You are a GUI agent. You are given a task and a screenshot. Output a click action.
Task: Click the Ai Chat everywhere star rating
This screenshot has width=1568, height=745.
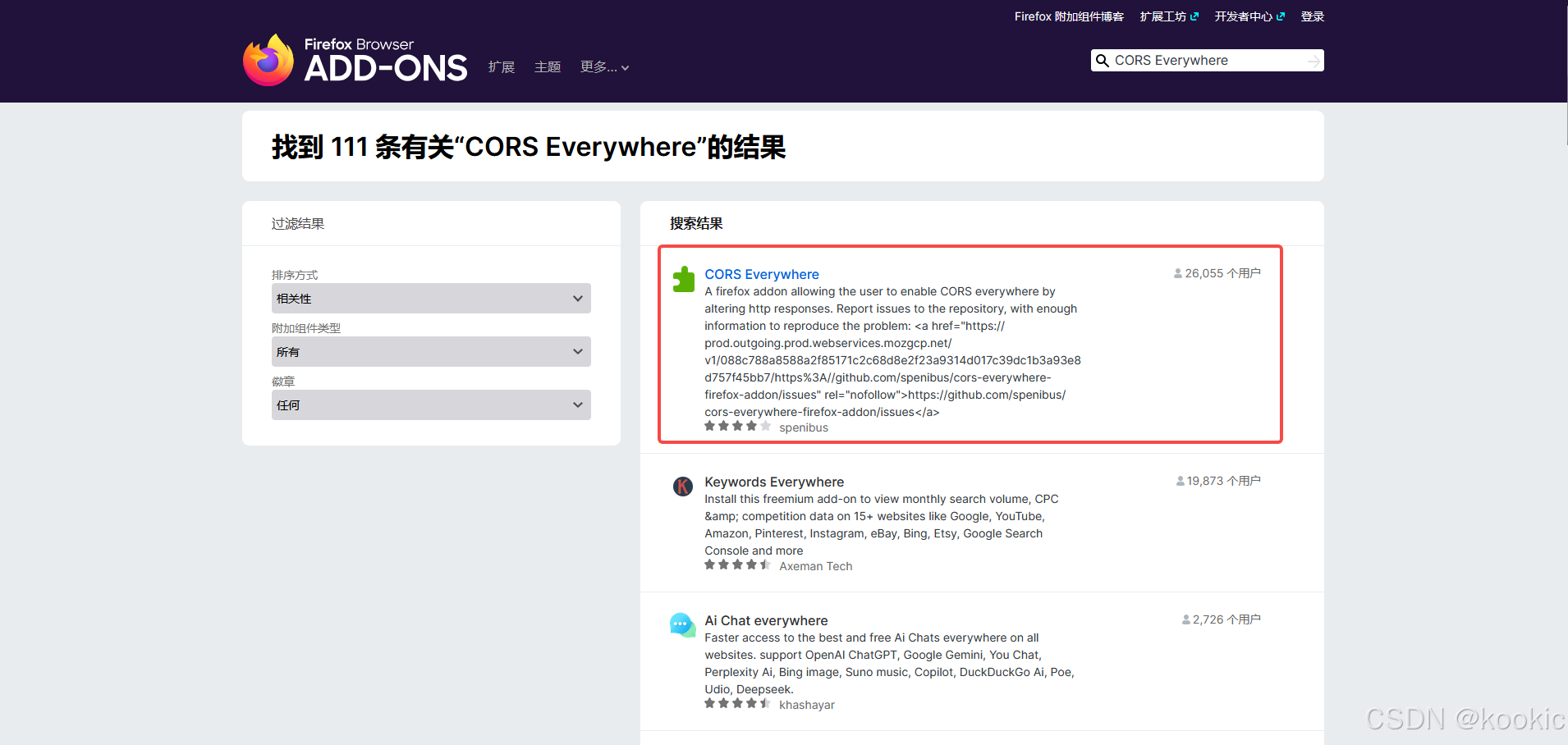737,703
